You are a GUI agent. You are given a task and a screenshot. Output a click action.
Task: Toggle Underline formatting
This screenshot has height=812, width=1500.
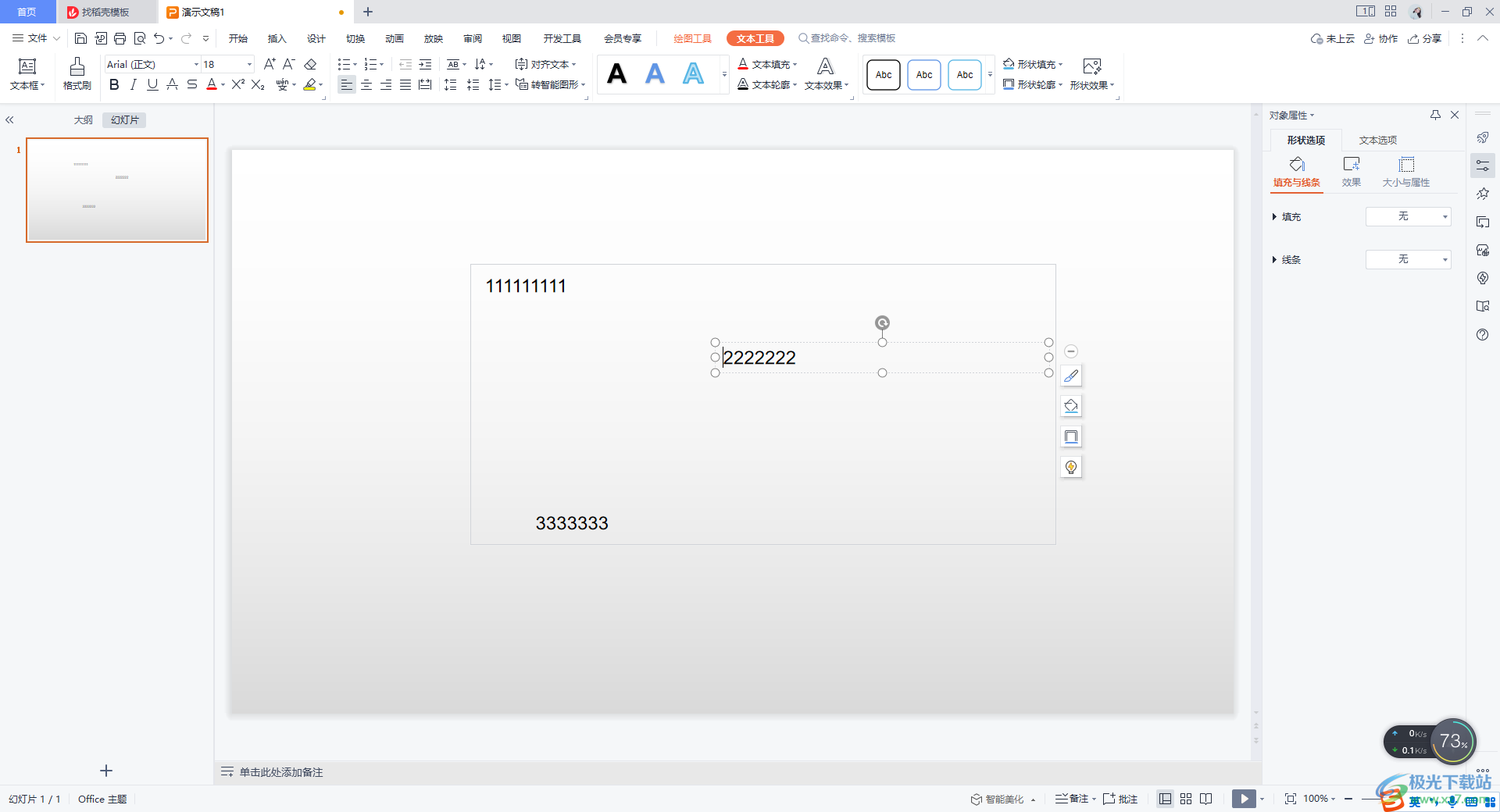click(152, 84)
